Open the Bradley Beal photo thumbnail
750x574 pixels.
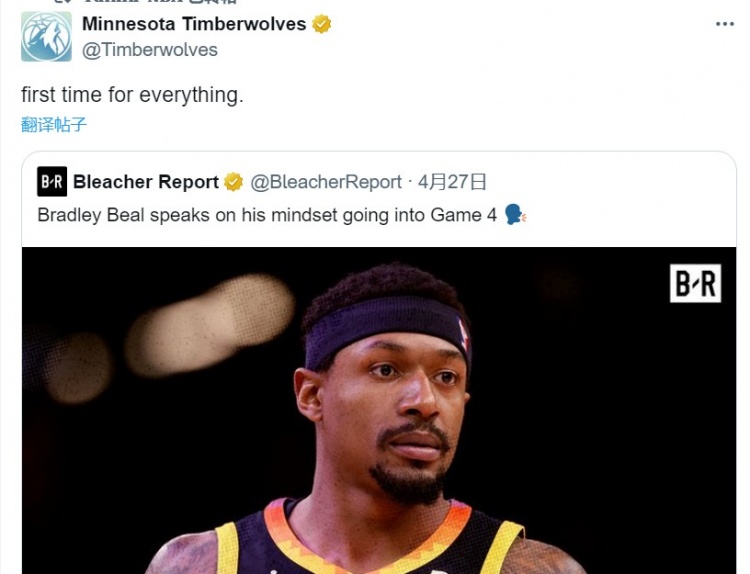(x=379, y=410)
